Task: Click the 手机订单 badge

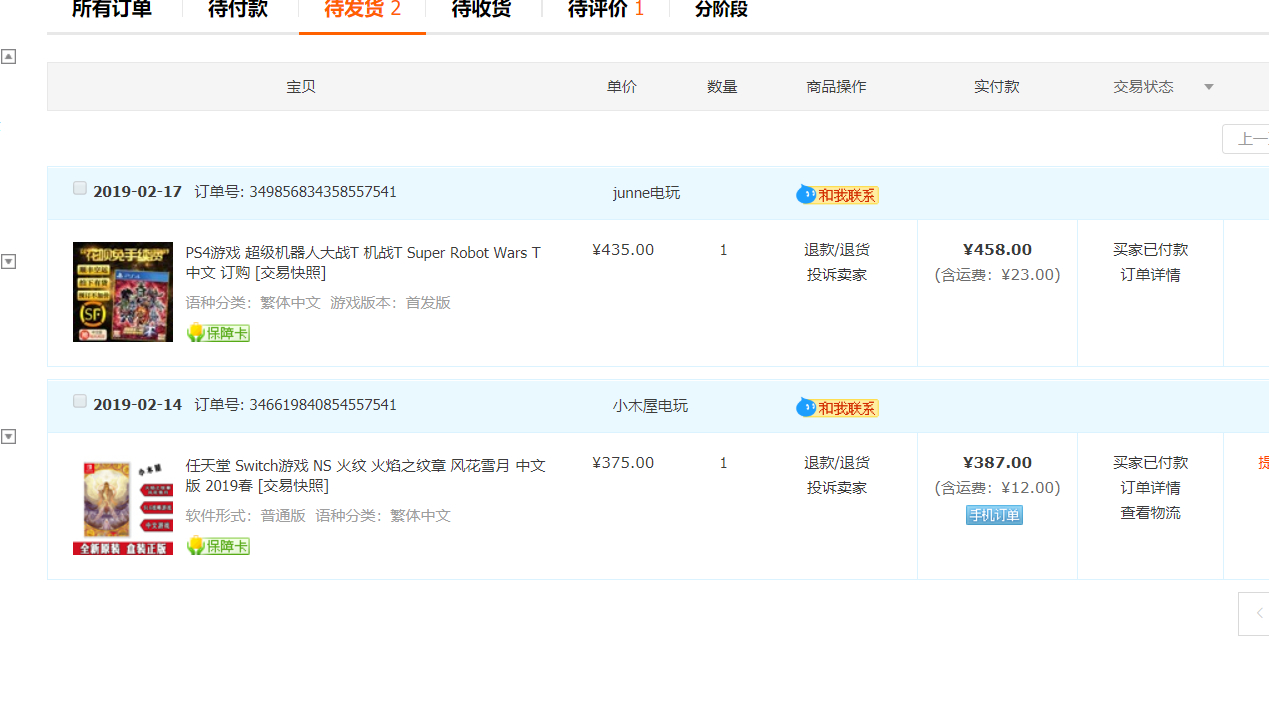Action: pos(994,515)
